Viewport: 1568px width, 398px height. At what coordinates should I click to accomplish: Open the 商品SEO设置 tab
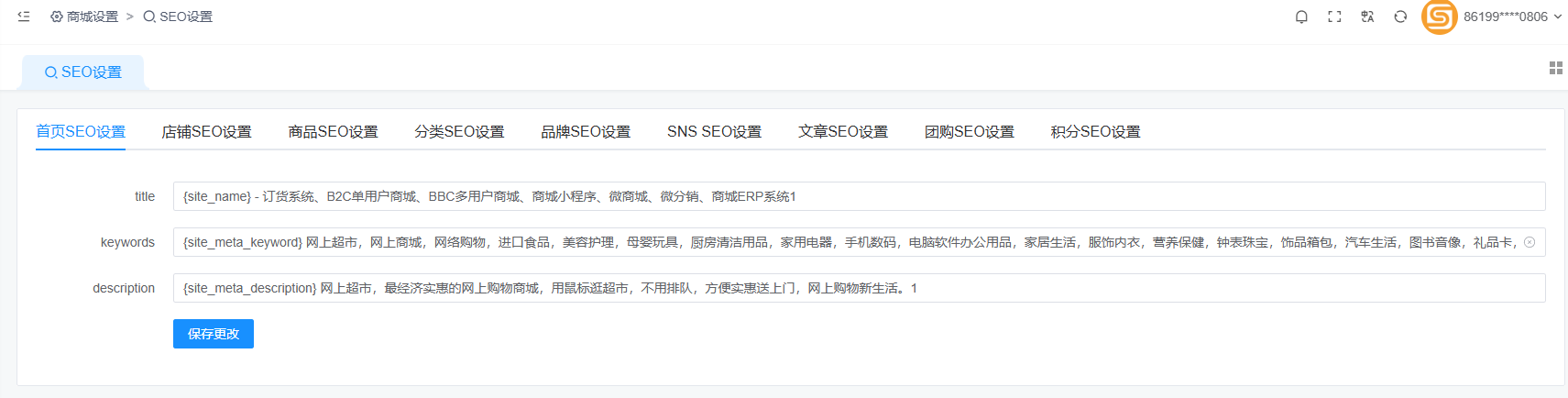[x=333, y=132]
